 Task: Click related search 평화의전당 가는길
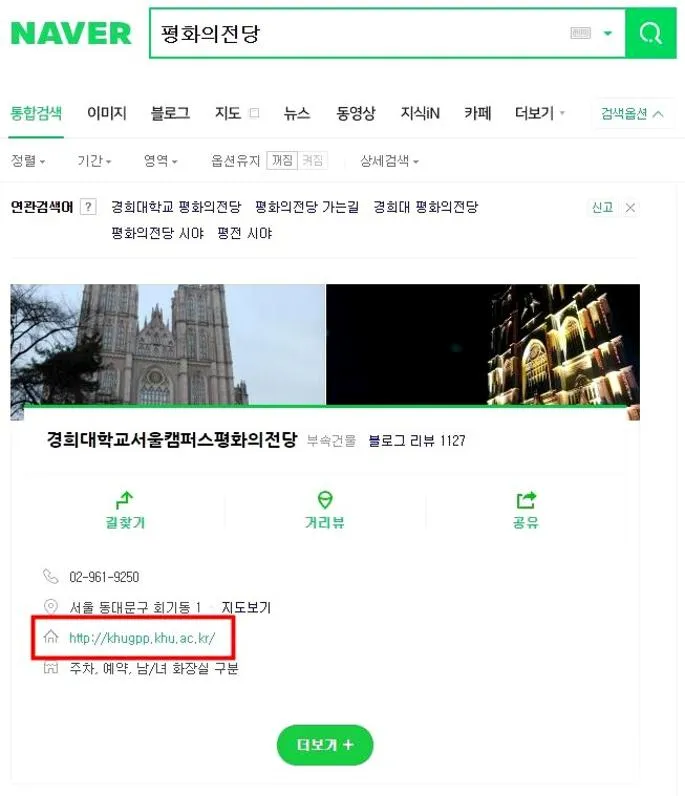(x=307, y=207)
